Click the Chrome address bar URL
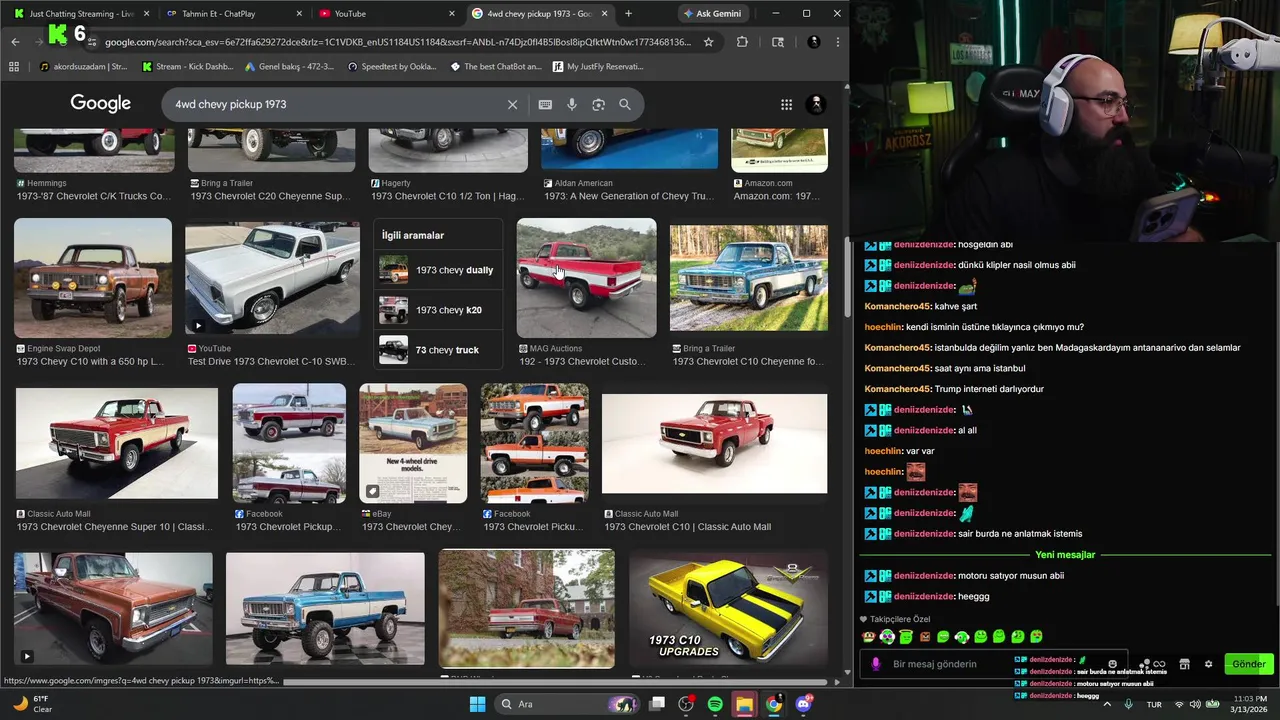The height and width of the screenshot is (720, 1280). click(398, 42)
